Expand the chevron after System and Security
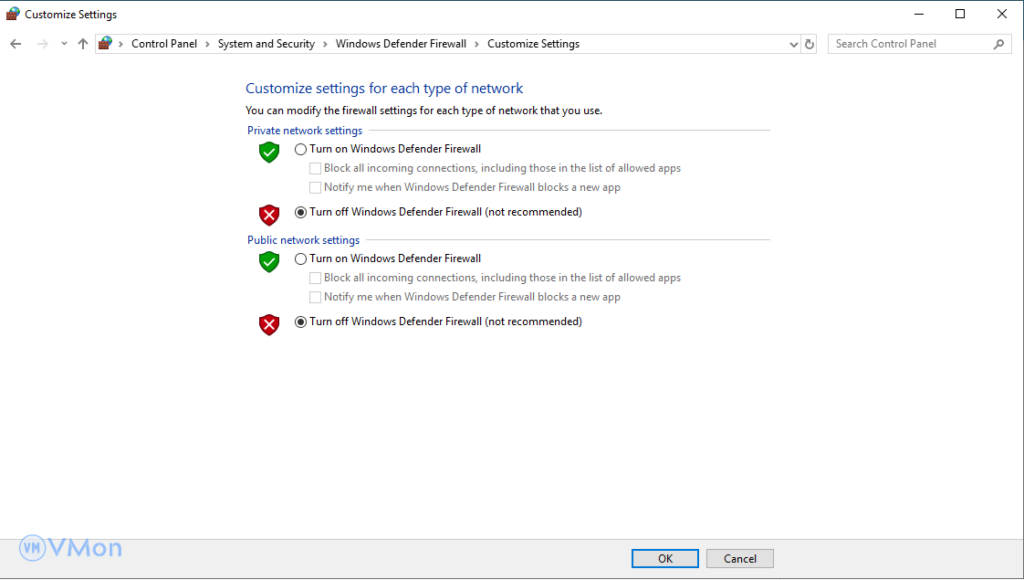This screenshot has width=1024, height=580. point(325,44)
